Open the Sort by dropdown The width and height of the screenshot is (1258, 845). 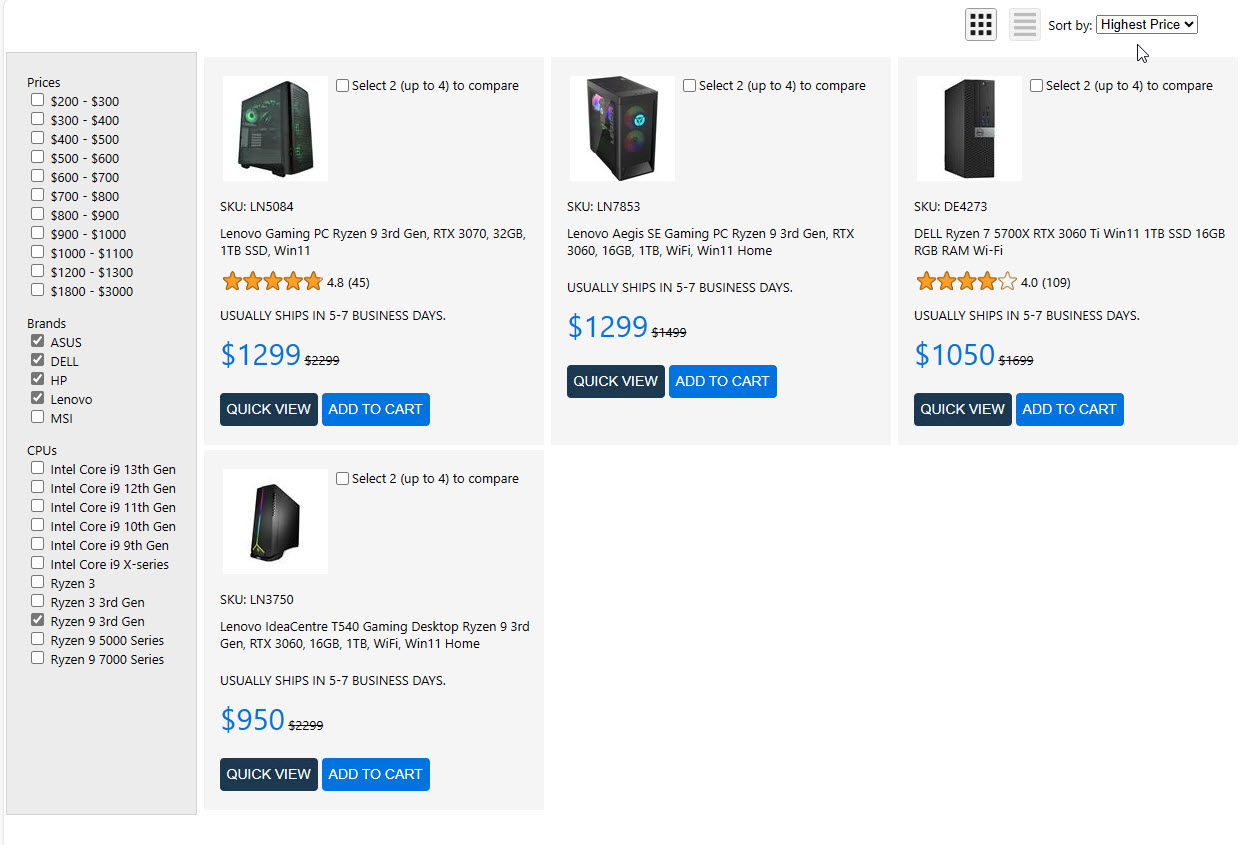pos(1146,25)
